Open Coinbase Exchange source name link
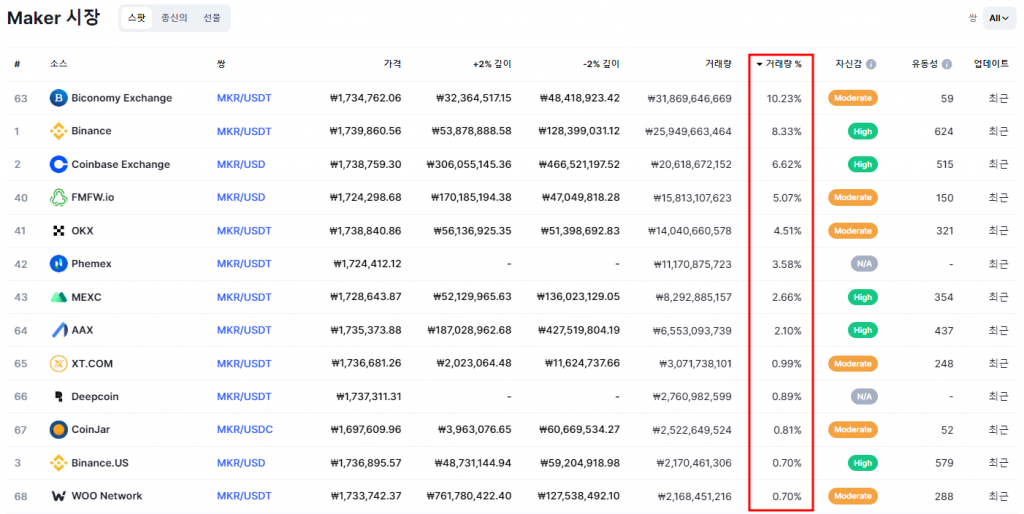Image resolution: width=1024 pixels, height=514 pixels. (x=121, y=165)
